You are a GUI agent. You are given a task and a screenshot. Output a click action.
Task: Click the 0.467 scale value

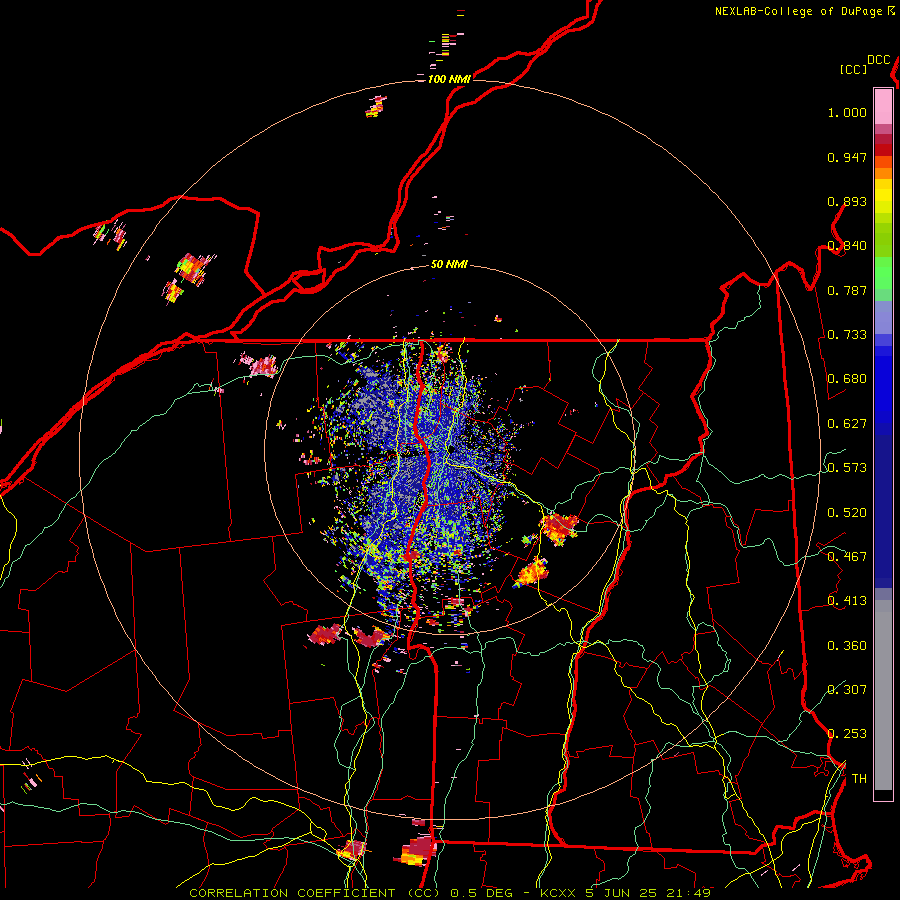847,557
